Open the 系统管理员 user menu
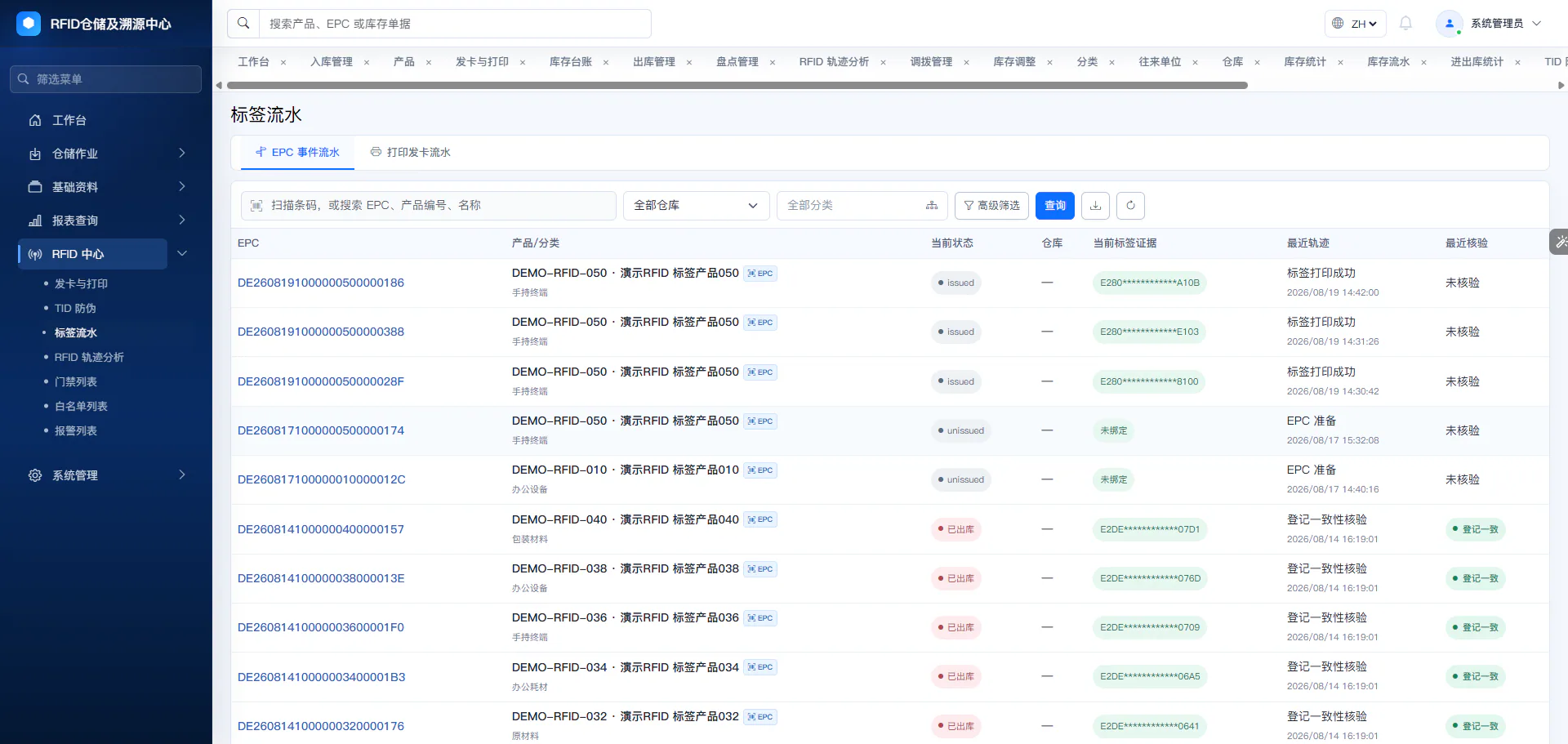The width and height of the screenshot is (1568, 744). (1490, 24)
